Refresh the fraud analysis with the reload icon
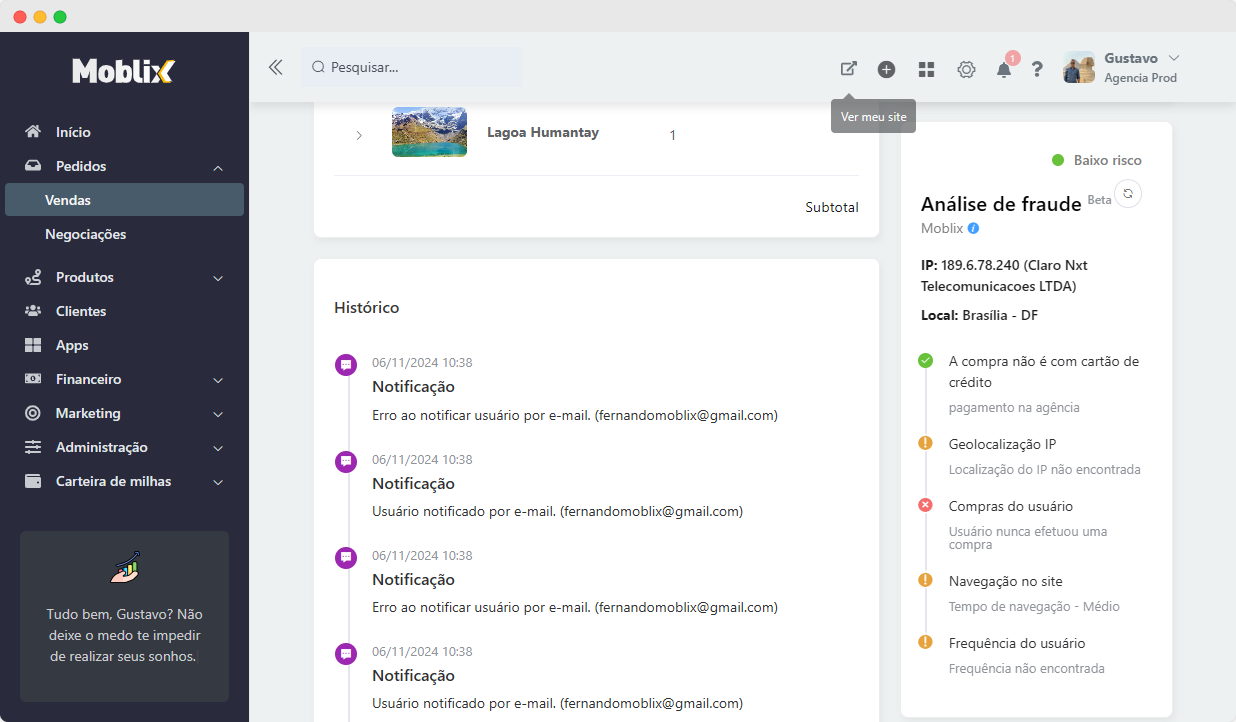The height and width of the screenshot is (722, 1236). pyautogui.click(x=1128, y=194)
